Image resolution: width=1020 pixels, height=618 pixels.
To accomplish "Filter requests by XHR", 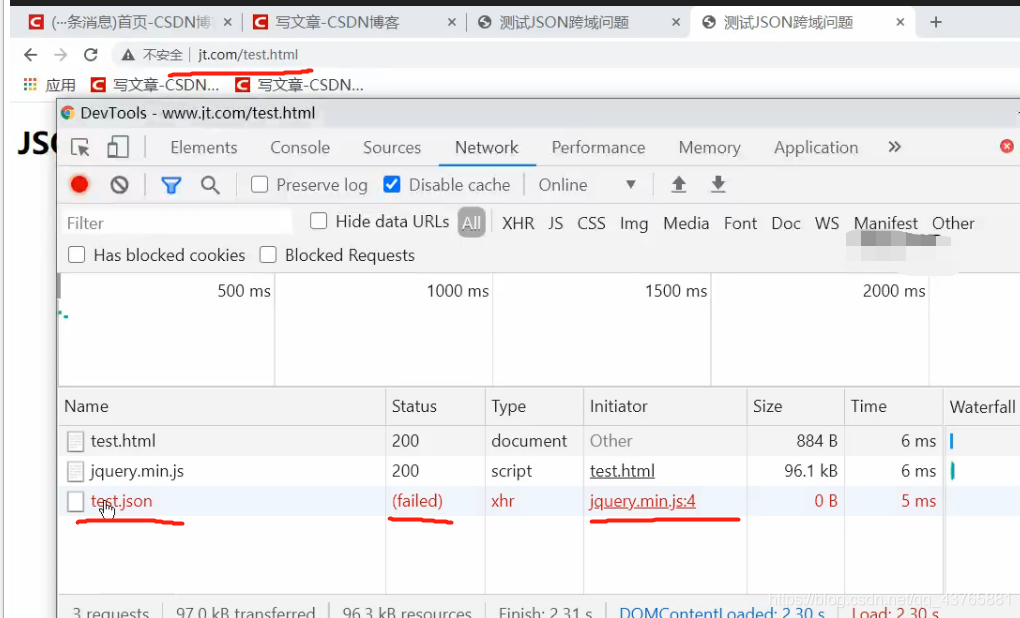I will point(518,223).
